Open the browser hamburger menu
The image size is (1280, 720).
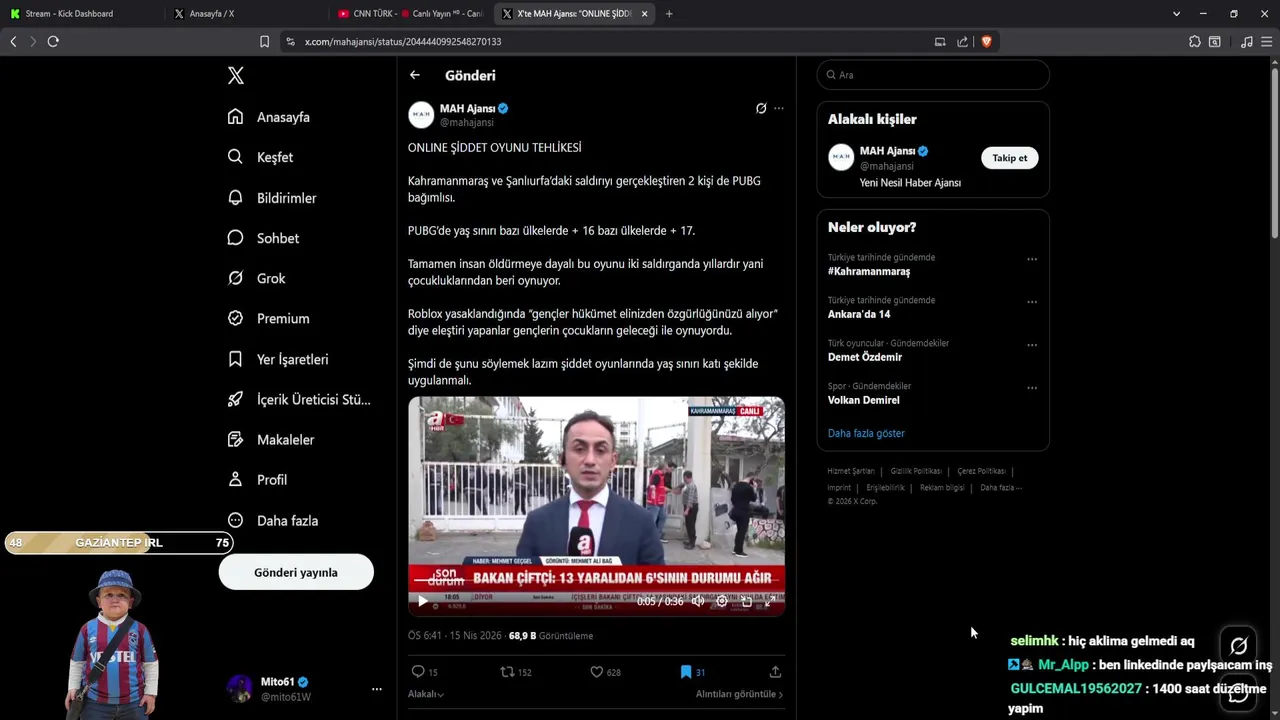pos(1267,41)
